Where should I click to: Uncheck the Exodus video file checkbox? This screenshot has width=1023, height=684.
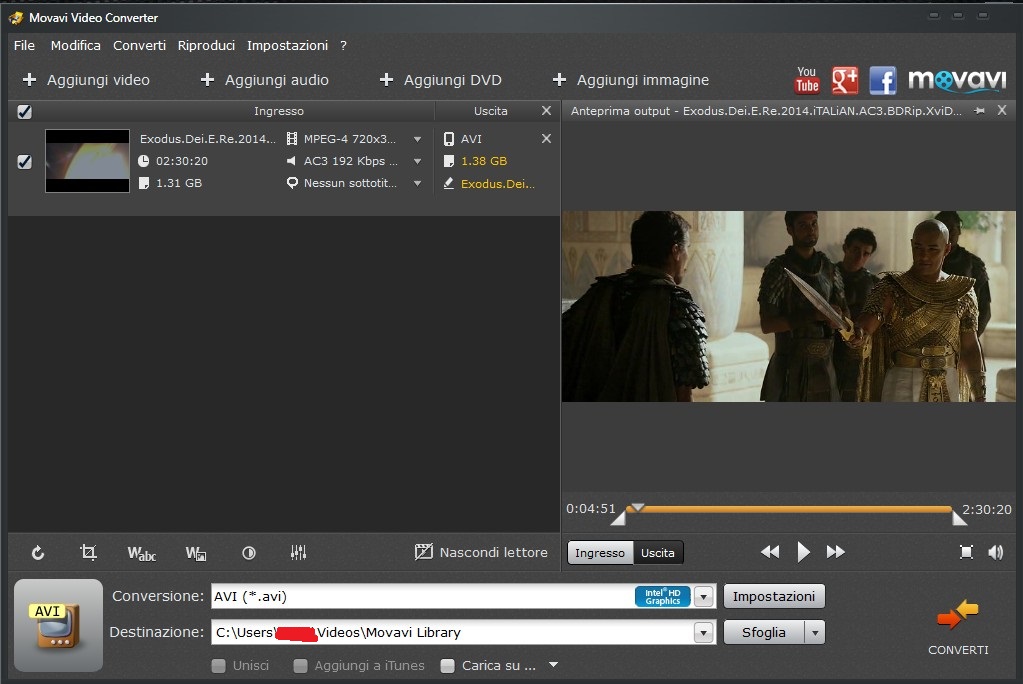point(24,161)
